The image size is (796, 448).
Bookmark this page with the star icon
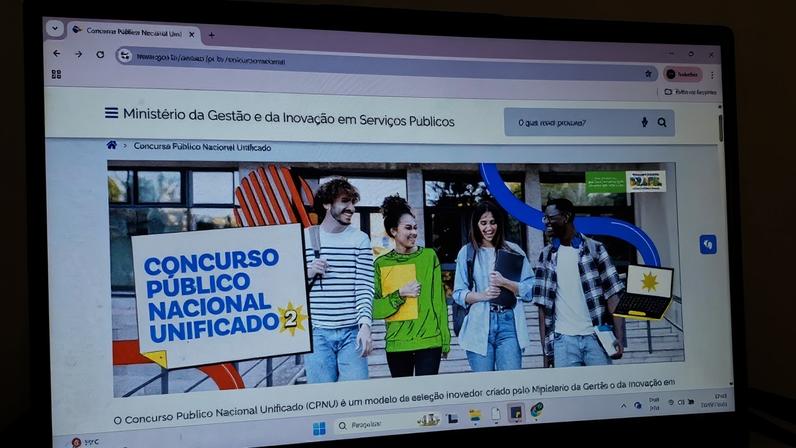click(x=648, y=74)
